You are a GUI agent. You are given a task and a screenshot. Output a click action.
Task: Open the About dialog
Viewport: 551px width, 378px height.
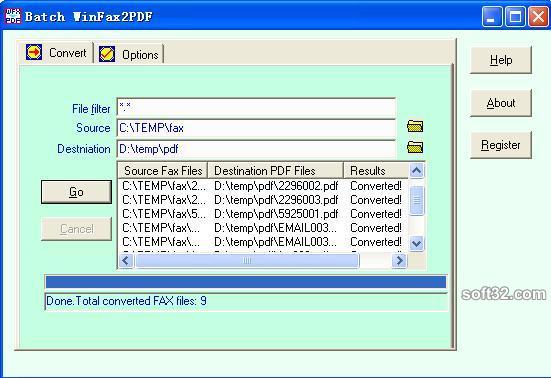click(x=501, y=103)
